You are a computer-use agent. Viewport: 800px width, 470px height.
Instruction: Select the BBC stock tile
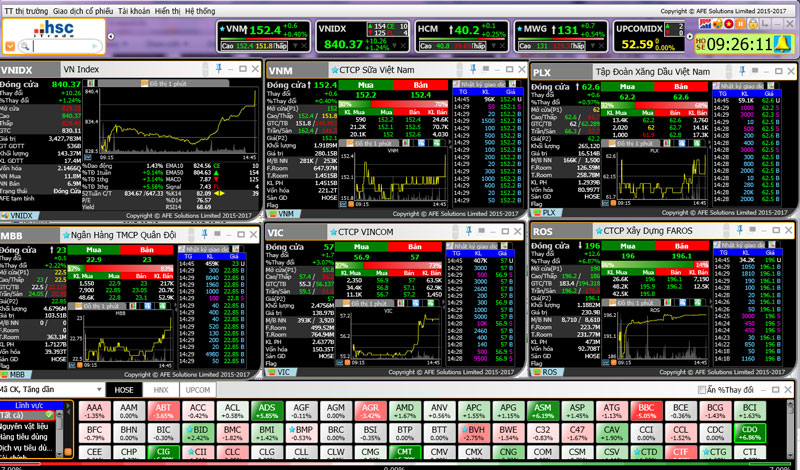(x=646, y=411)
